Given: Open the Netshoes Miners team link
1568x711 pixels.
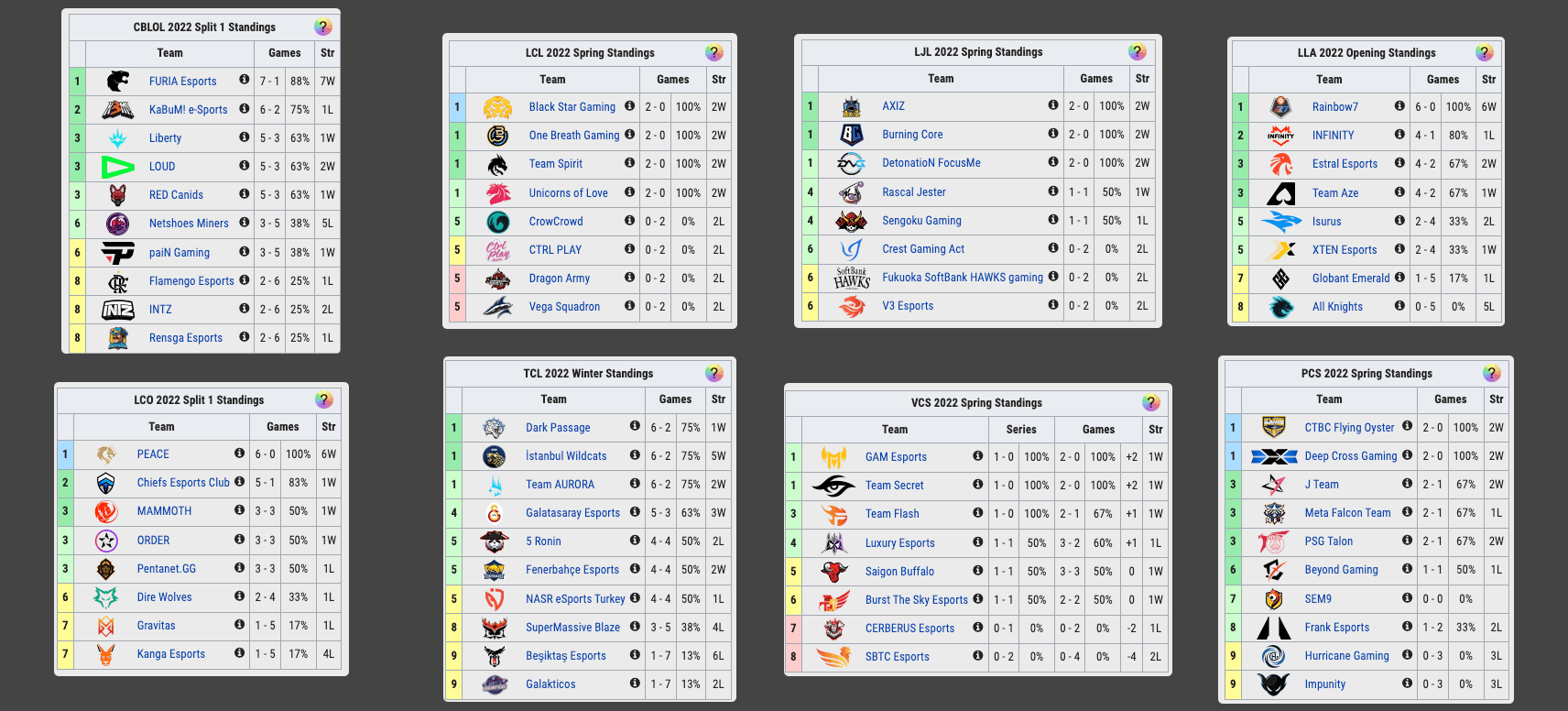Looking at the screenshot, I should coord(189,224).
